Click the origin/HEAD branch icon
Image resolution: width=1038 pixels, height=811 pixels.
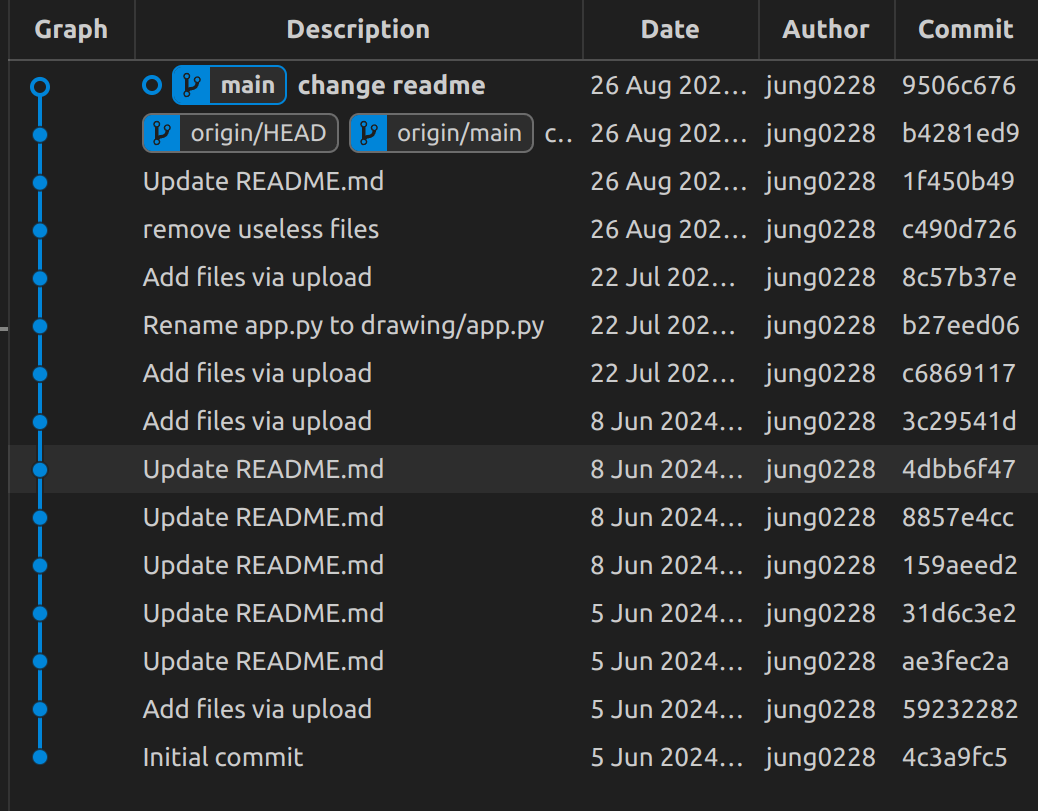click(x=162, y=133)
